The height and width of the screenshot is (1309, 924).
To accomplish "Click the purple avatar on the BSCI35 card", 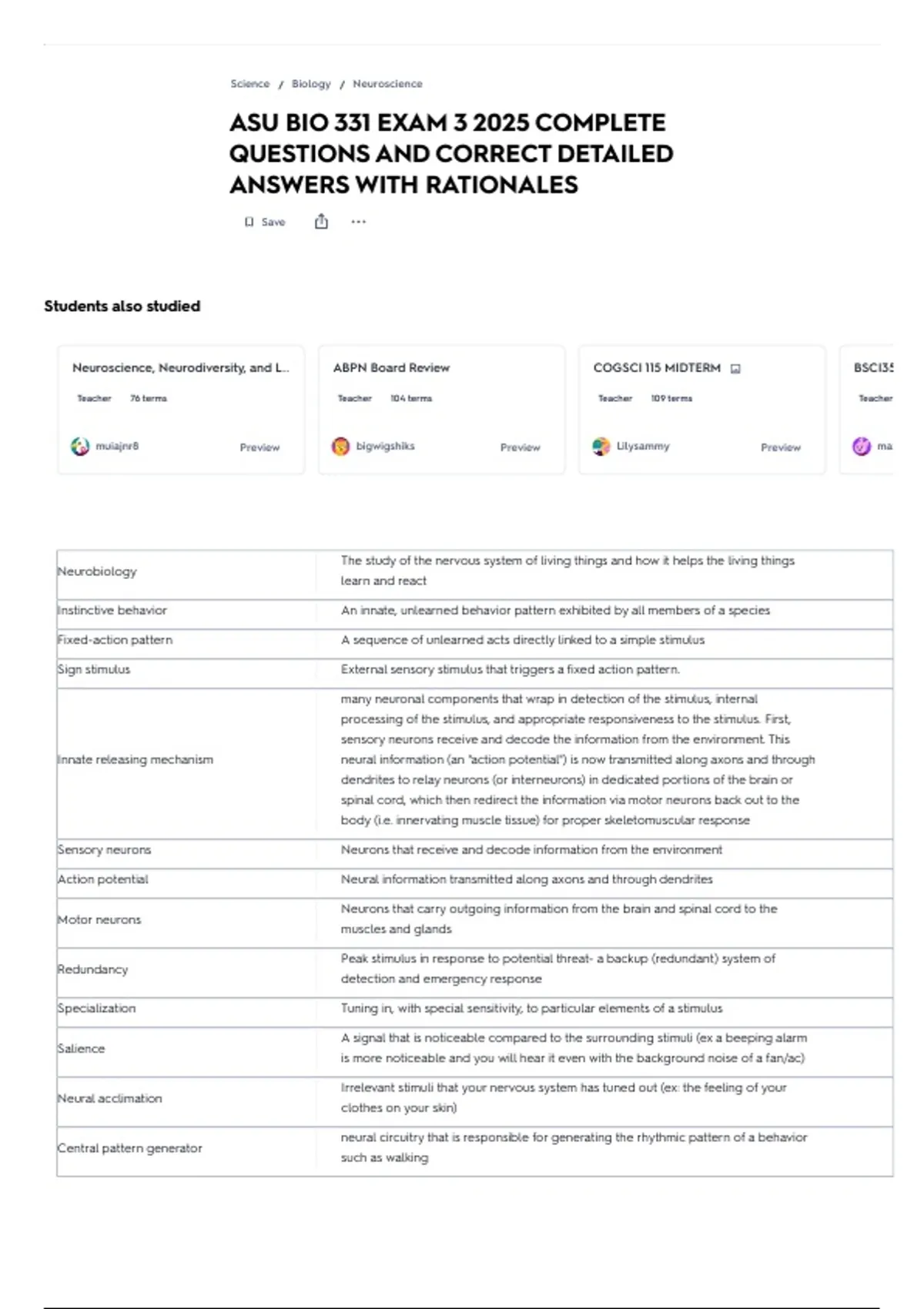I will pyautogui.click(x=862, y=446).
